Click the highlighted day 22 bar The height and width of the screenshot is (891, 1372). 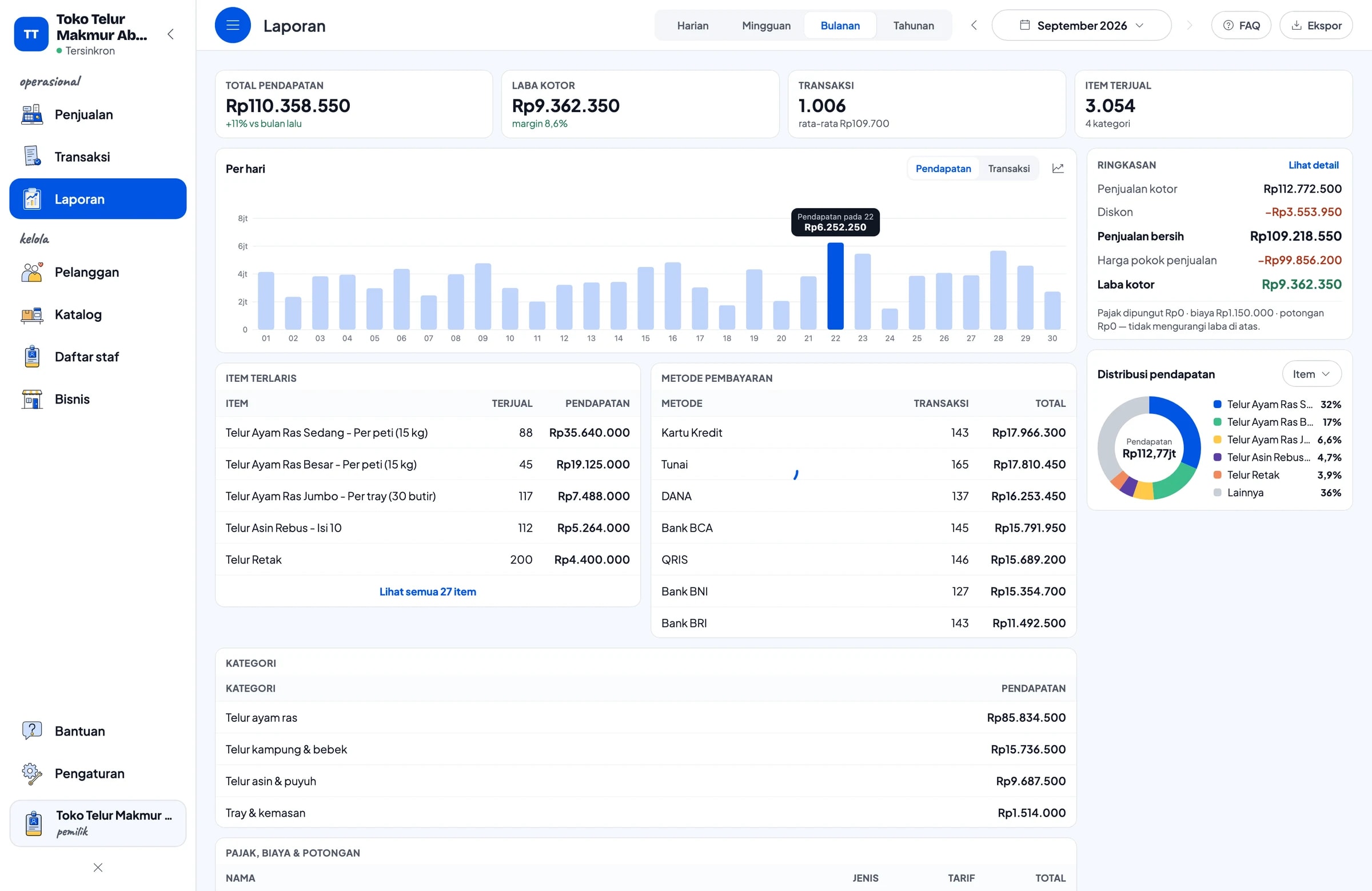tap(835, 286)
